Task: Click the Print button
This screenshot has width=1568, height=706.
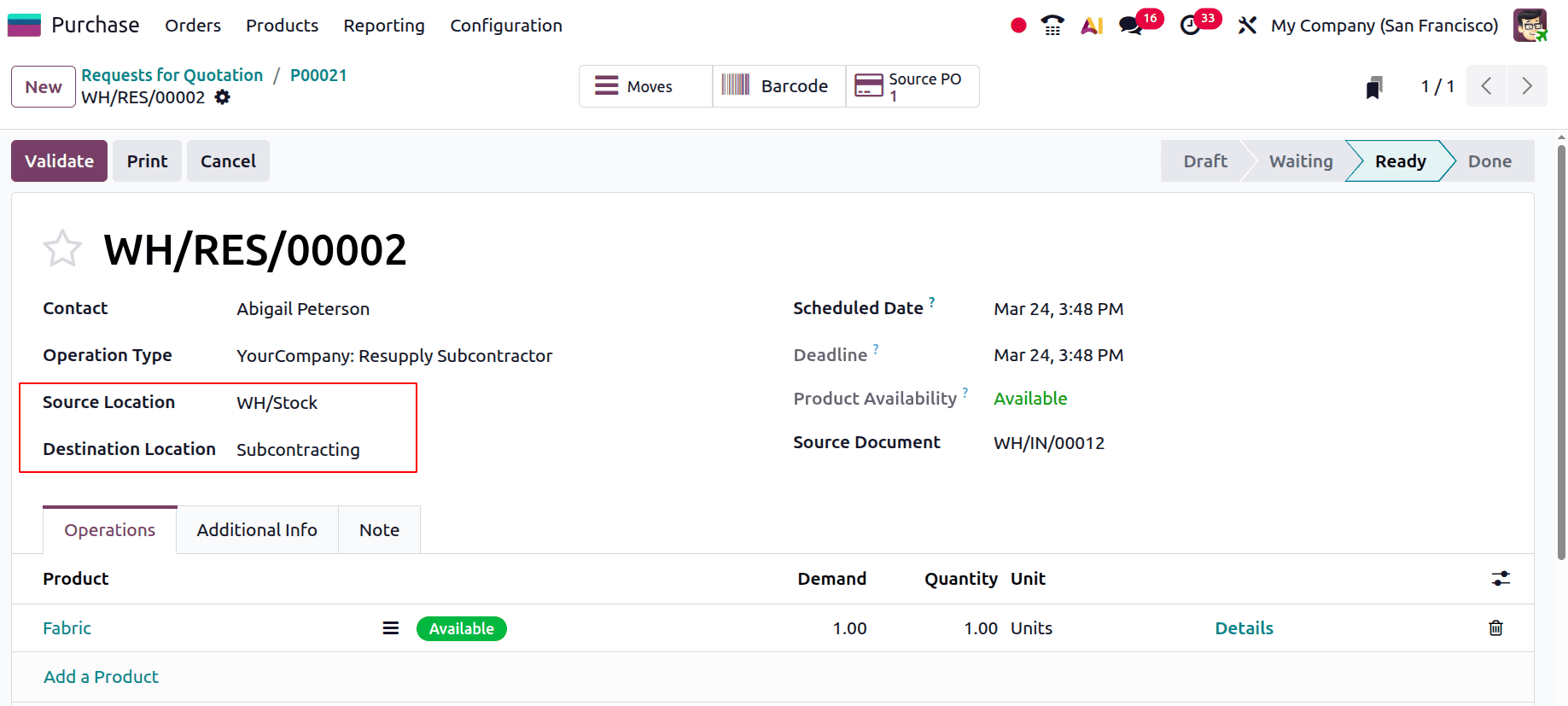Action: 147,161
